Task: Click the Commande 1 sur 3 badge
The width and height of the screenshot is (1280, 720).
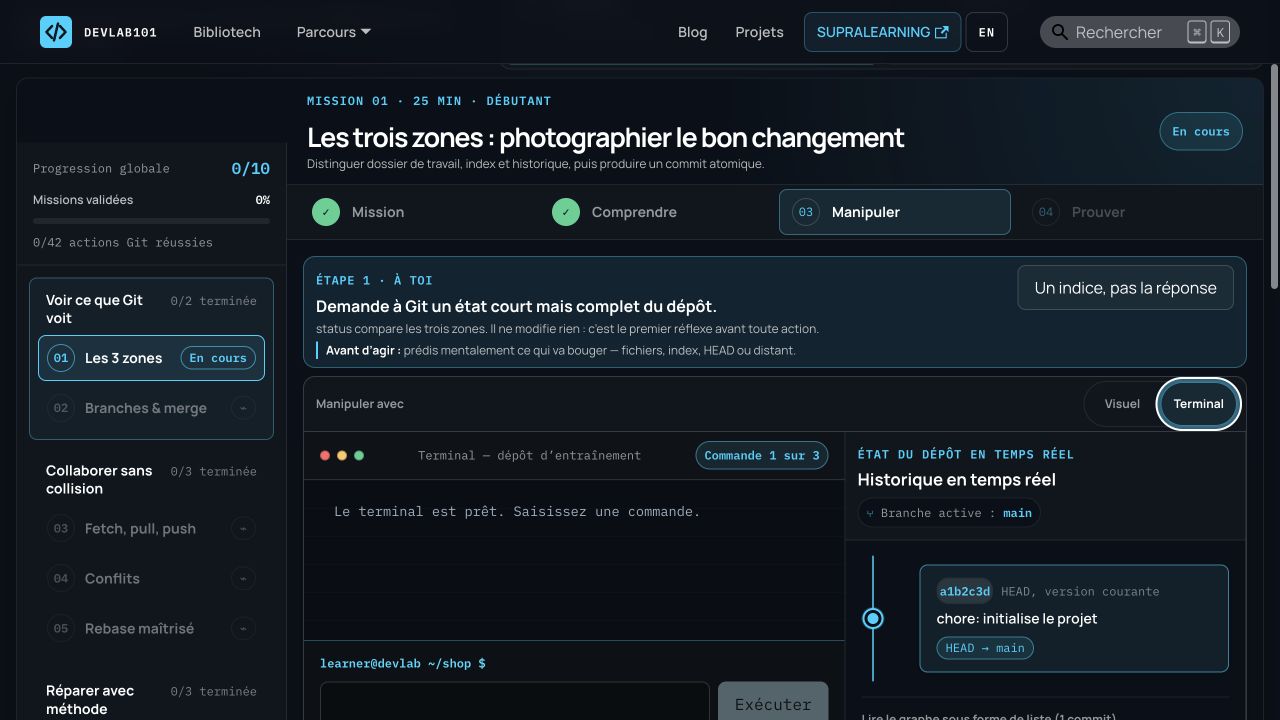Action: click(762, 455)
